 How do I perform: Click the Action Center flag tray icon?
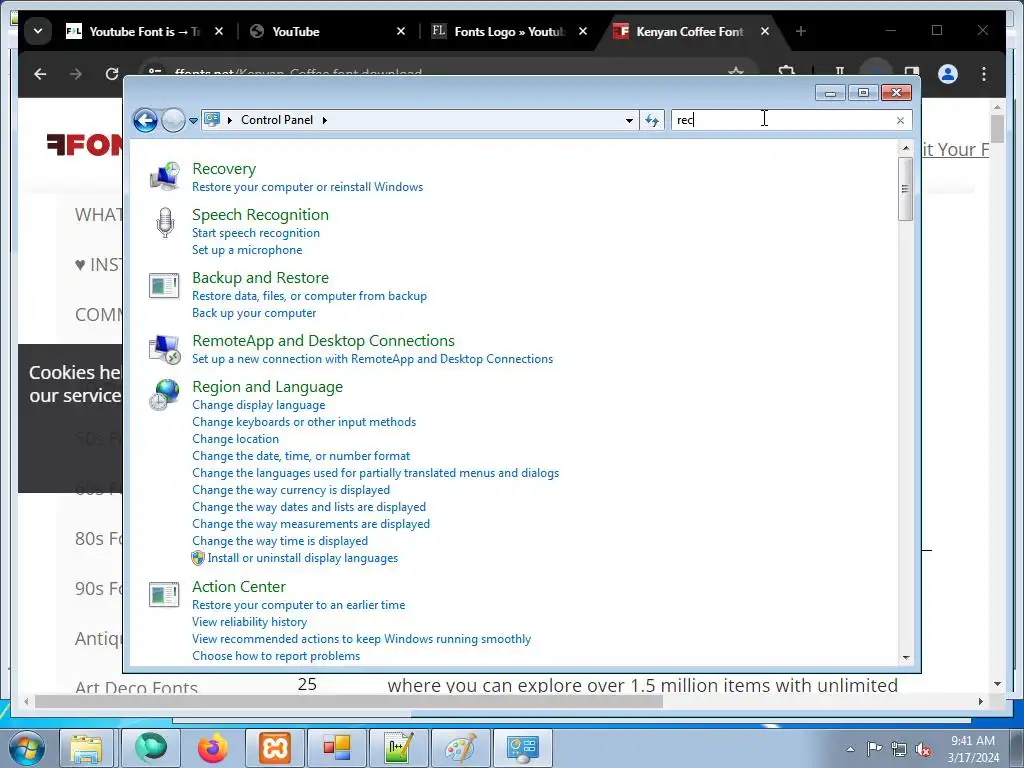tap(874, 749)
